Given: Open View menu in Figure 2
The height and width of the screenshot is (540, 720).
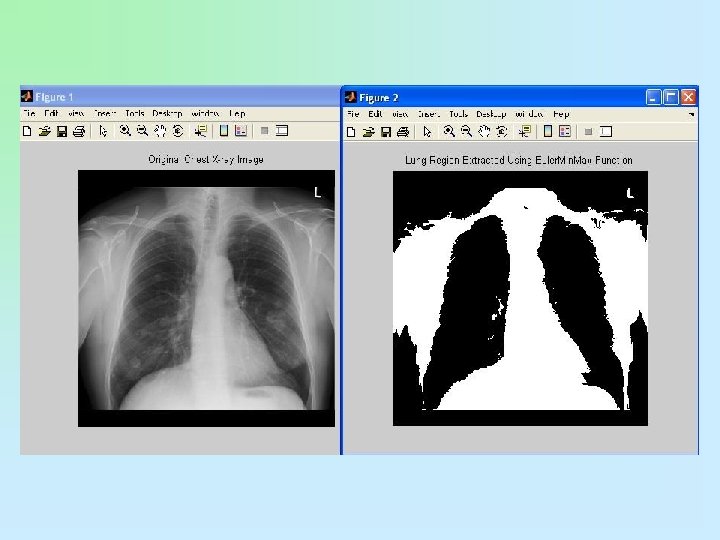Looking at the screenshot, I should click(x=400, y=114).
